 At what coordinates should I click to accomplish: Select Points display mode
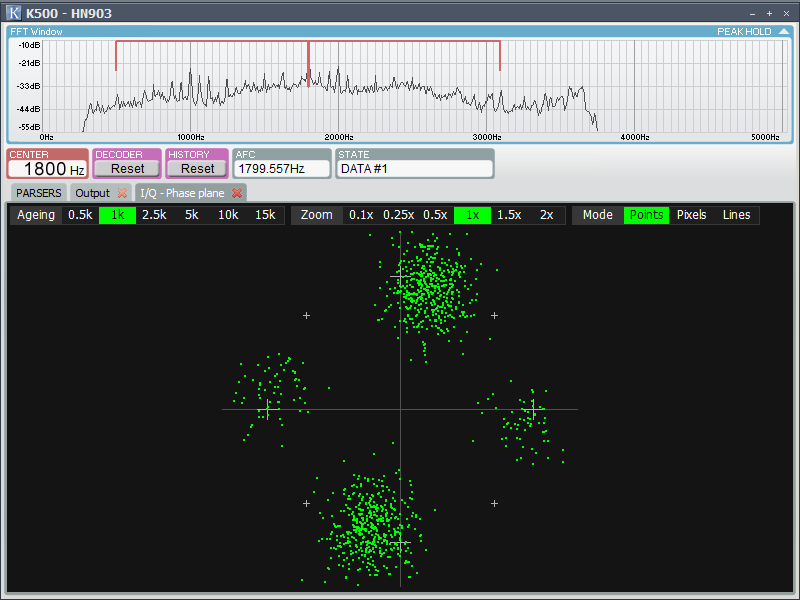coord(646,214)
